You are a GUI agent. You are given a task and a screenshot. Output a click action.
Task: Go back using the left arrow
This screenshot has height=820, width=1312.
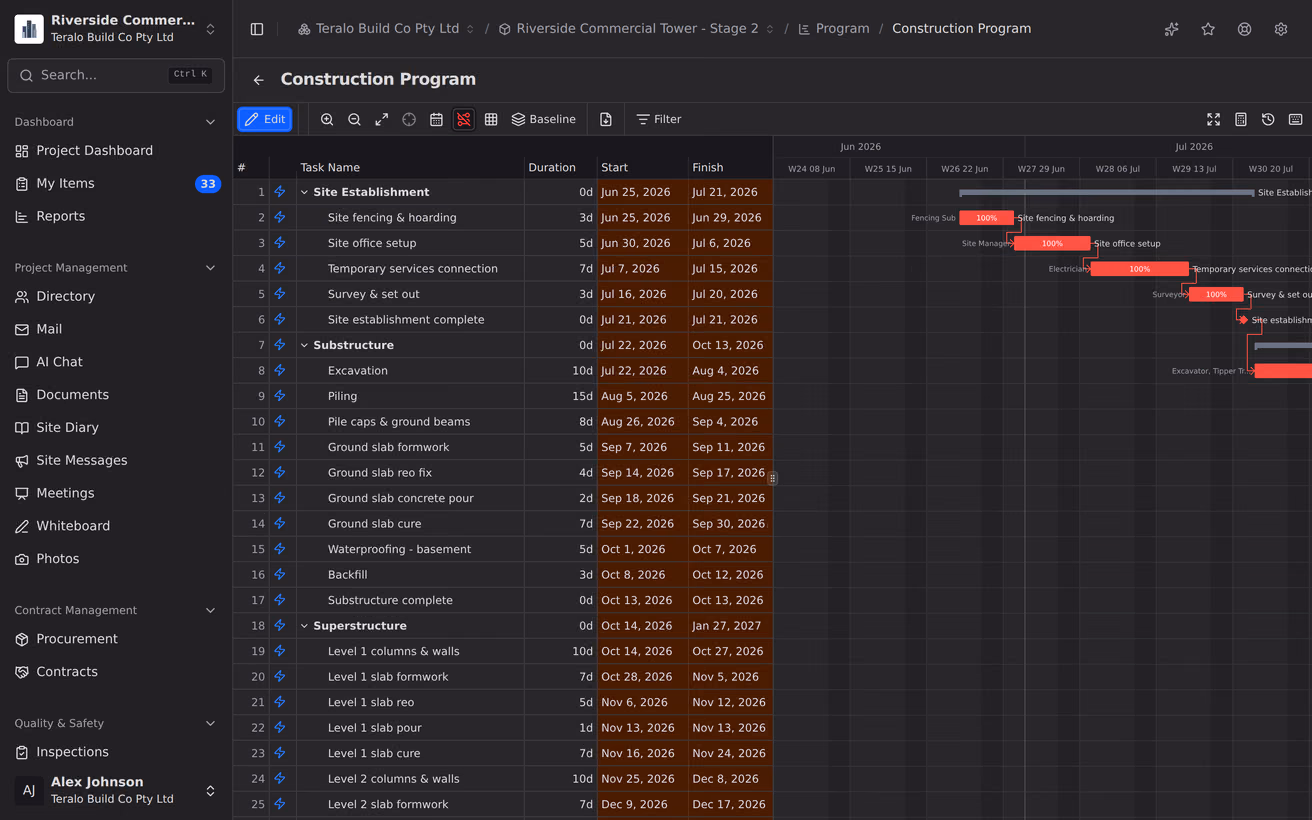click(259, 80)
